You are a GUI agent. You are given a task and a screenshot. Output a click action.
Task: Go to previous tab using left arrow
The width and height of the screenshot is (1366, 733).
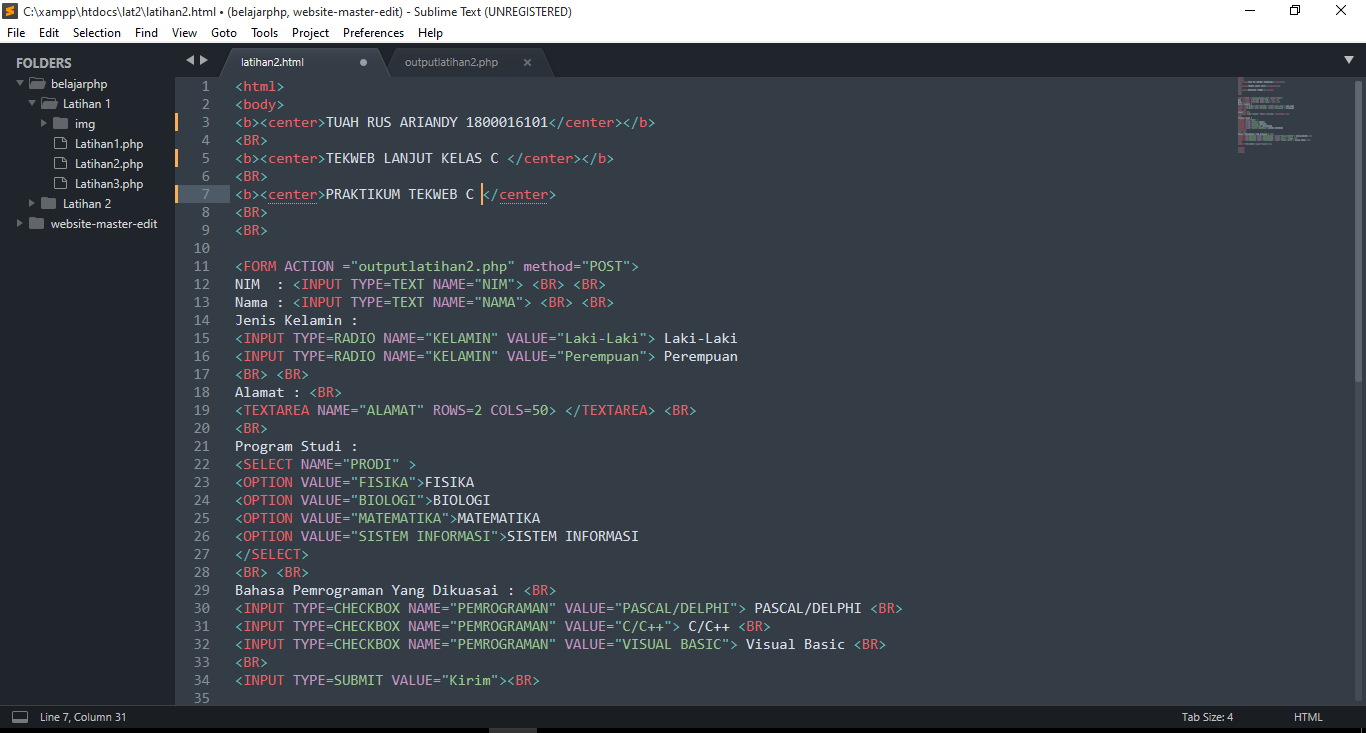pos(190,60)
